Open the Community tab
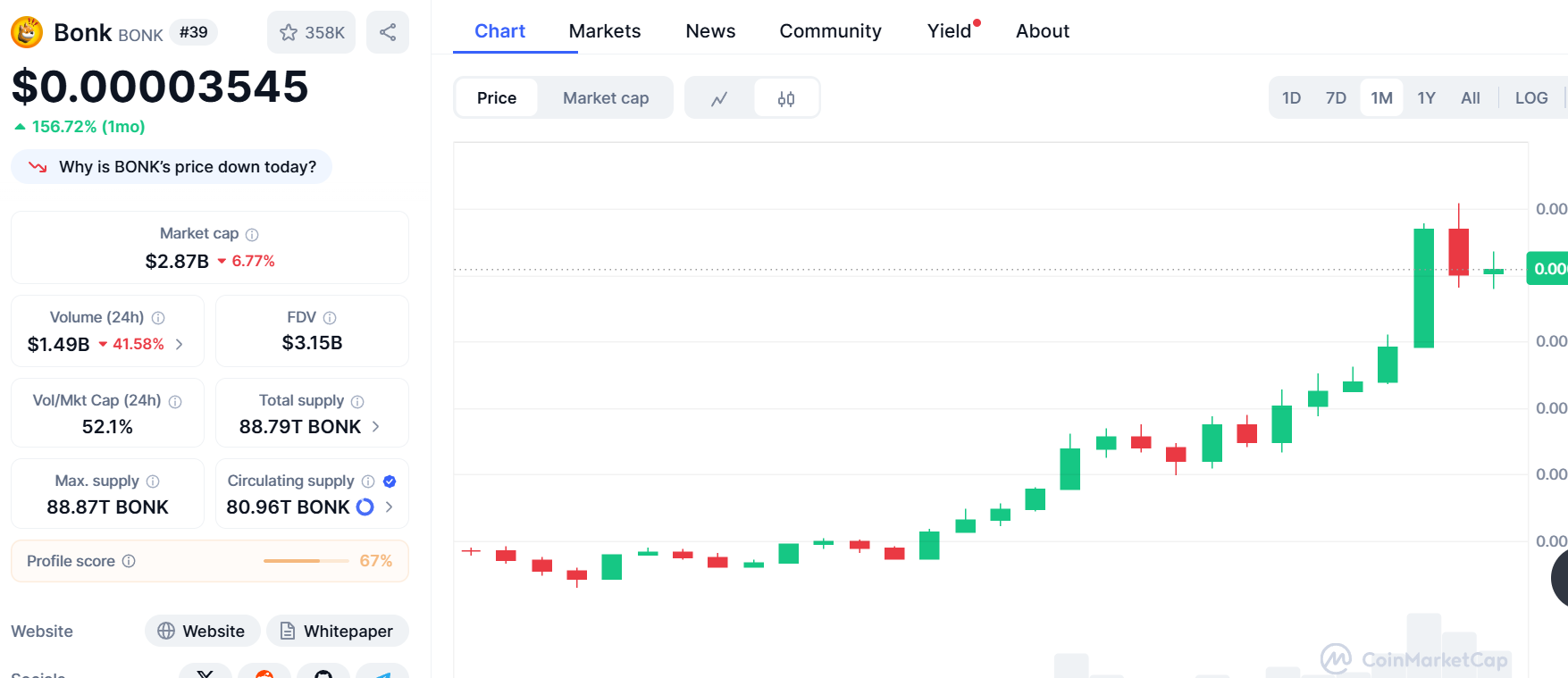The width and height of the screenshot is (1568, 678). (x=830, y=31)
